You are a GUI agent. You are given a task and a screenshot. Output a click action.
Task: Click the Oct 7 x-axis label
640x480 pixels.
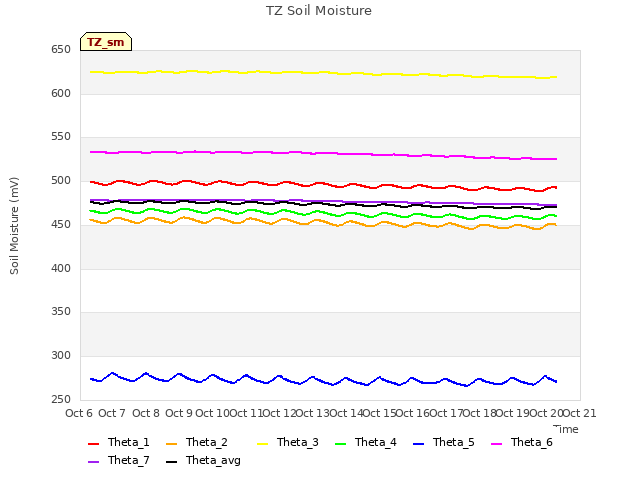coord(112,413)
